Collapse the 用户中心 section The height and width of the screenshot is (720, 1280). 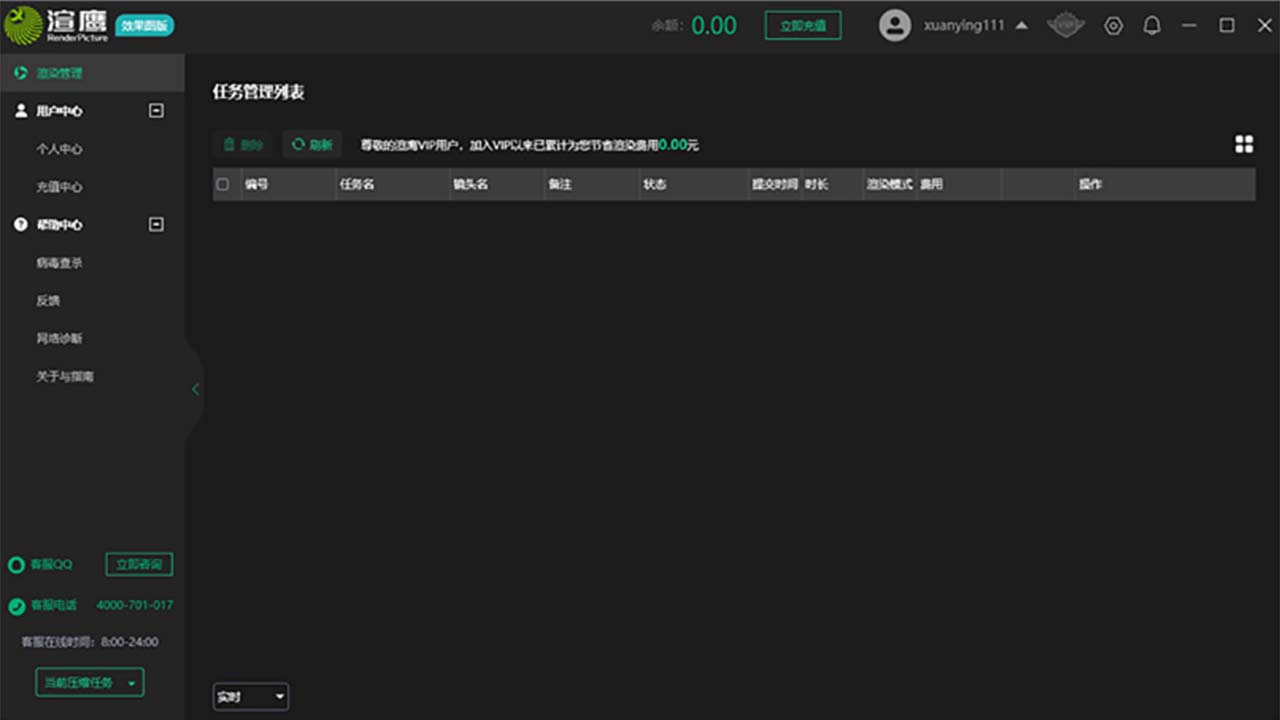click(x=156, y=111)
